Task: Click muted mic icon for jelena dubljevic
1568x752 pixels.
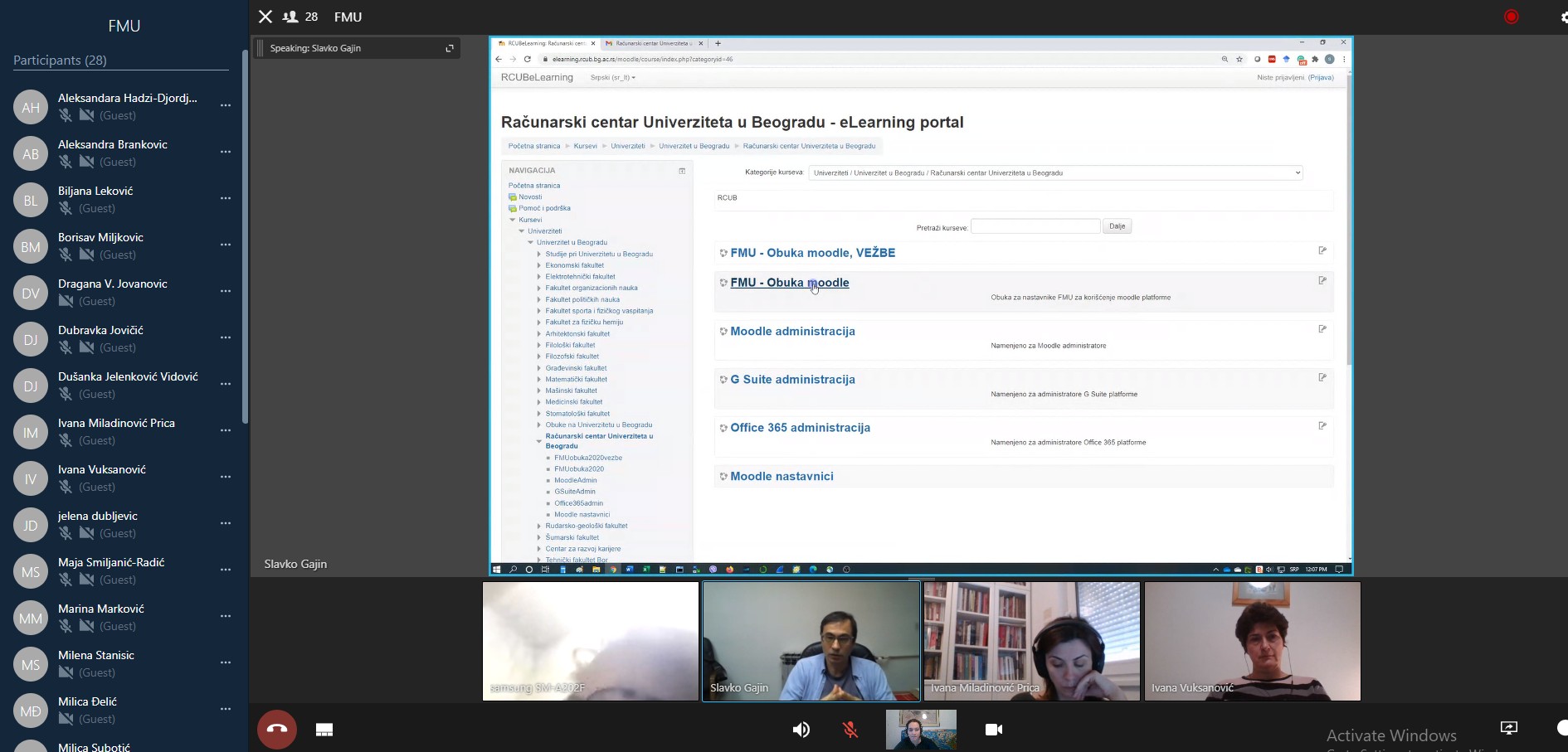Action: point(66,533)
